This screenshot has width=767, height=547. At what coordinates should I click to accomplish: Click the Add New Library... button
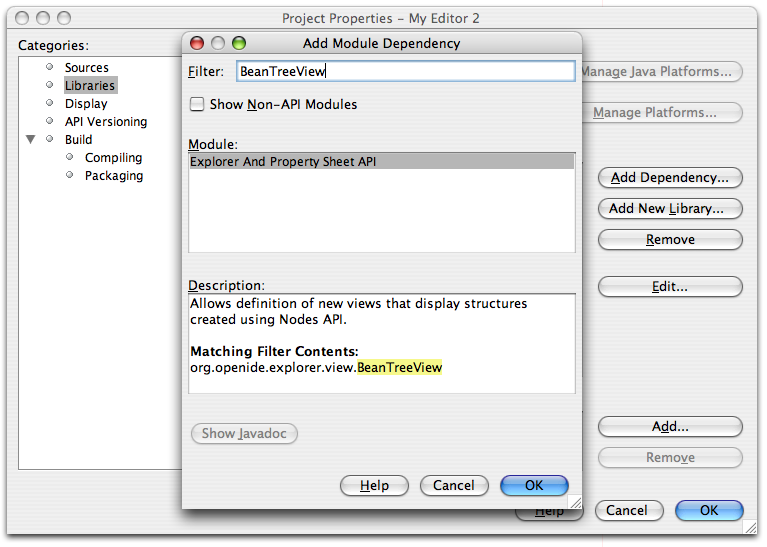tap(670, 209)
